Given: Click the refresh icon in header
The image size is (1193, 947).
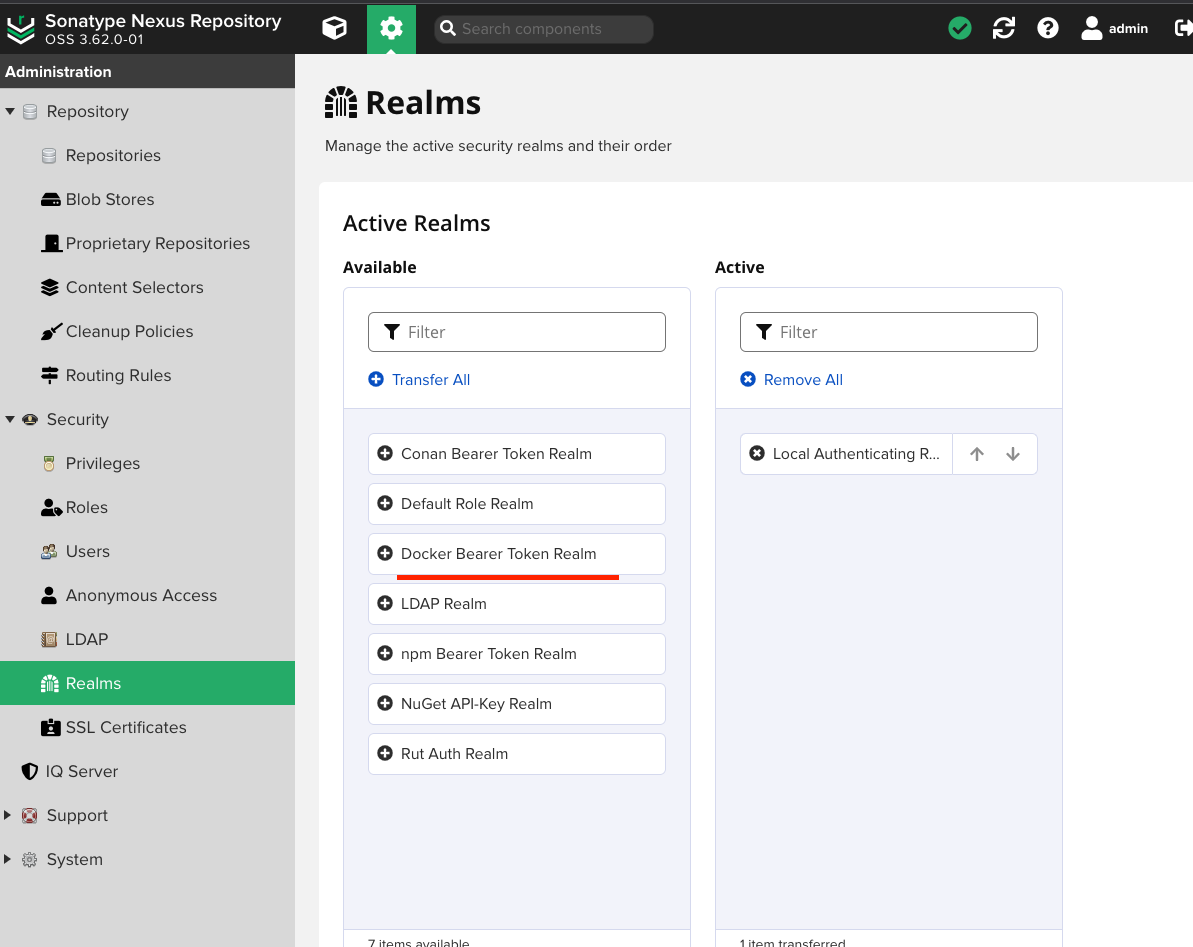Looking at the screenshot, I should [1004, 29].
